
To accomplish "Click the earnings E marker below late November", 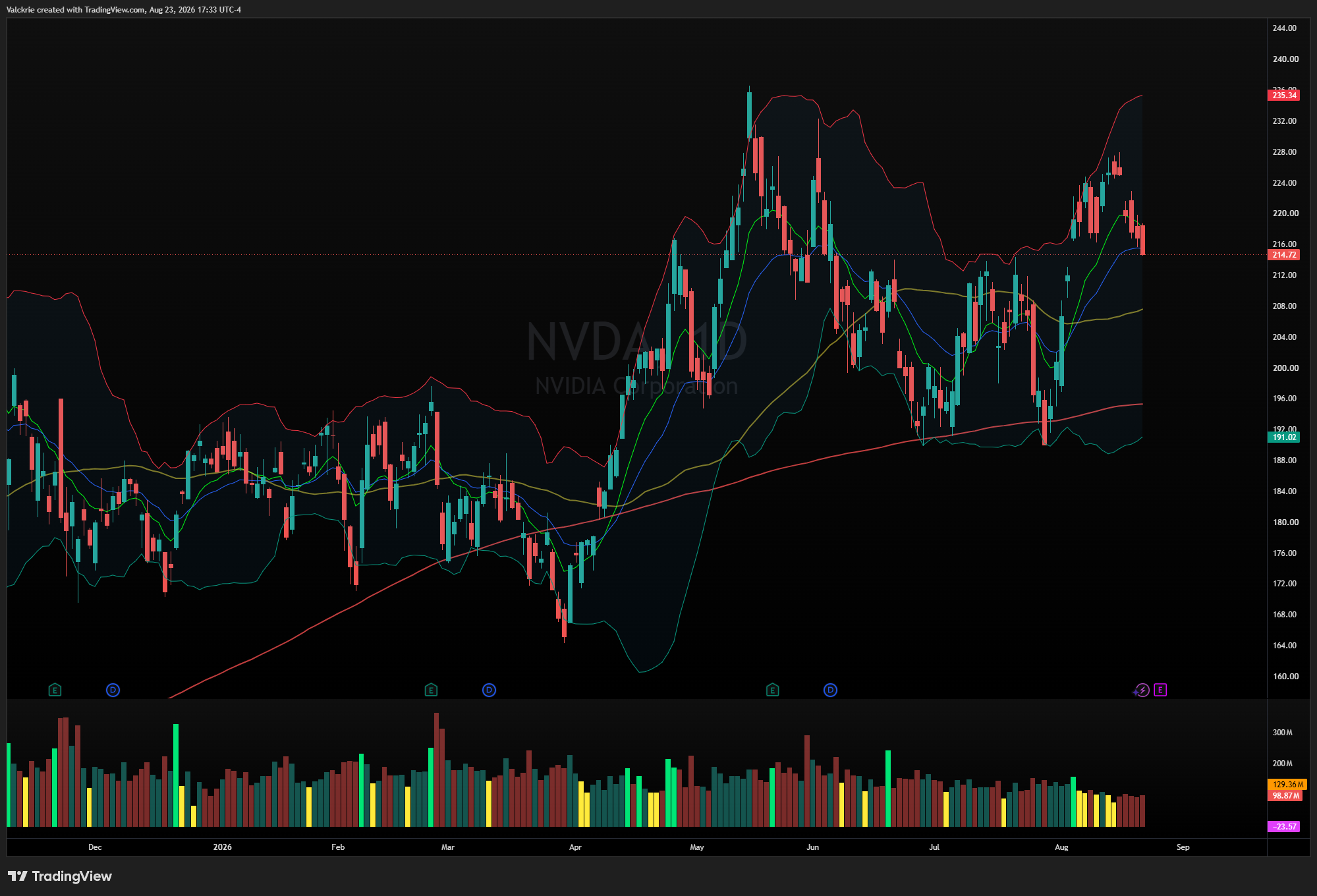I will (55, 690).
